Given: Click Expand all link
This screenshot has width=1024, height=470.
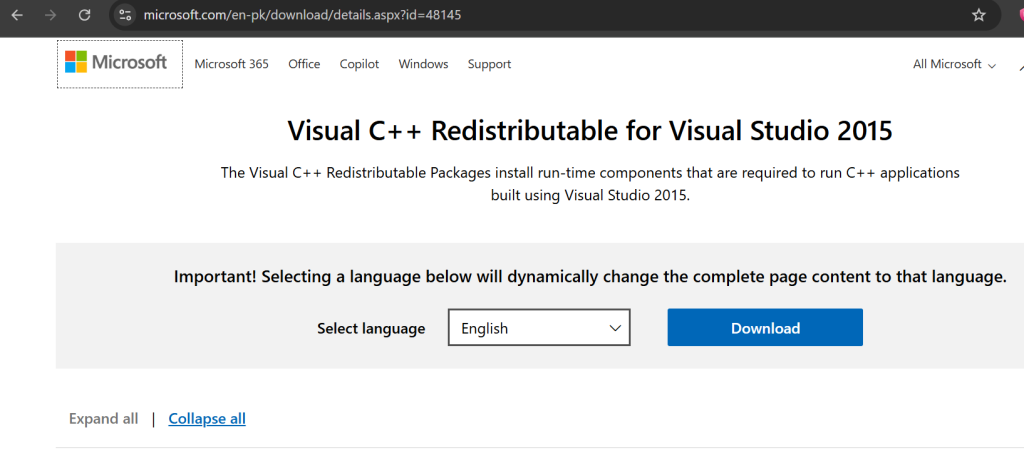Looking at the screenshot, I should click(x=103, y=419).
